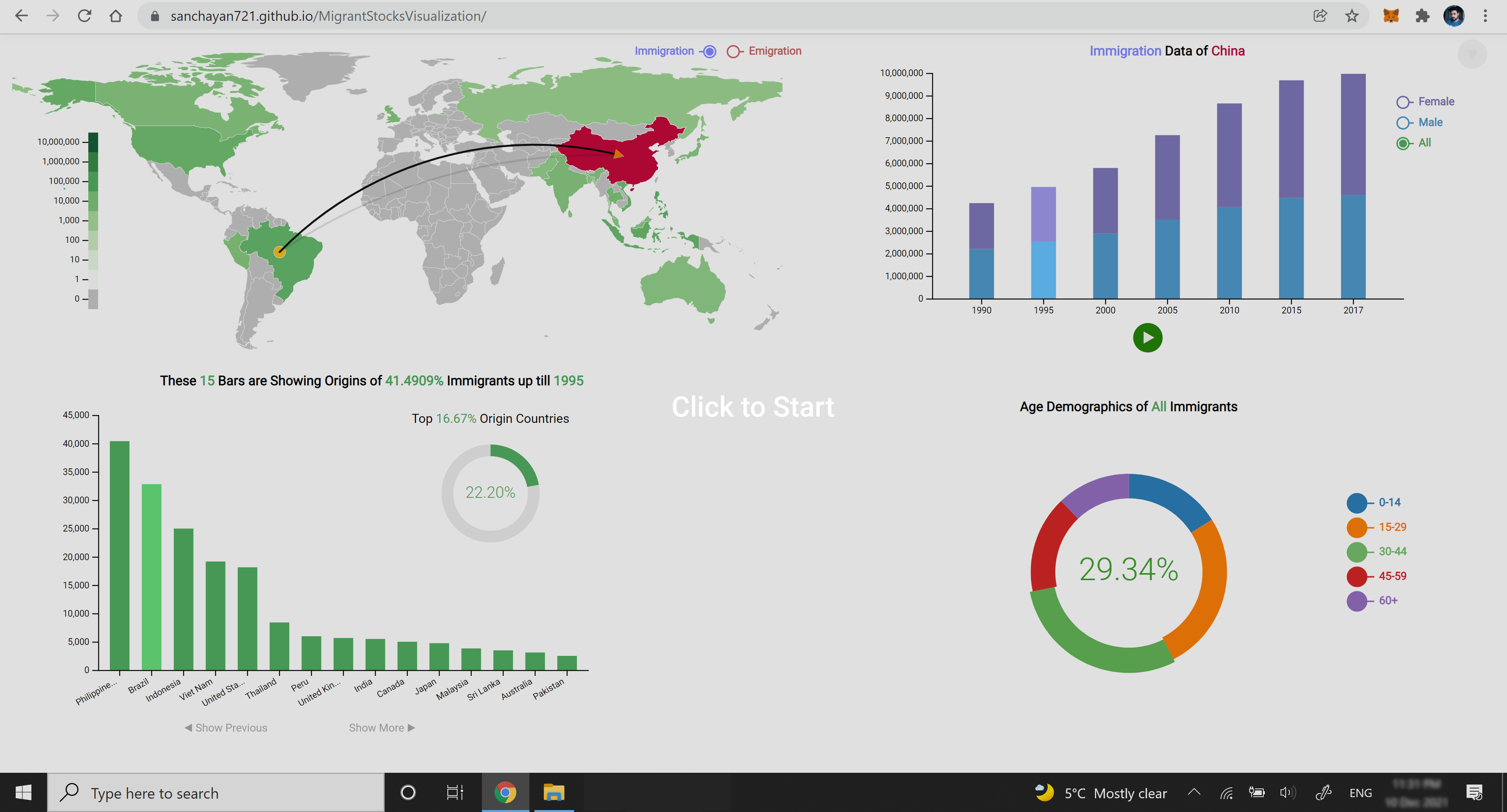The image size is (1507, 812).
Task: Select the Emigration radio button
Action: click(732, 51)
